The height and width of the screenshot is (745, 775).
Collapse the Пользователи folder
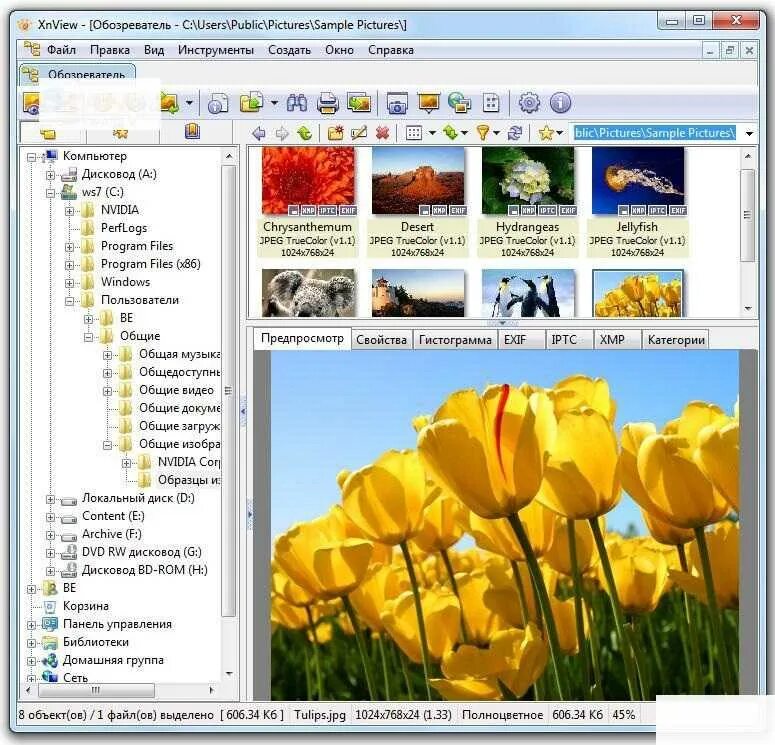(x=69, y=301)
